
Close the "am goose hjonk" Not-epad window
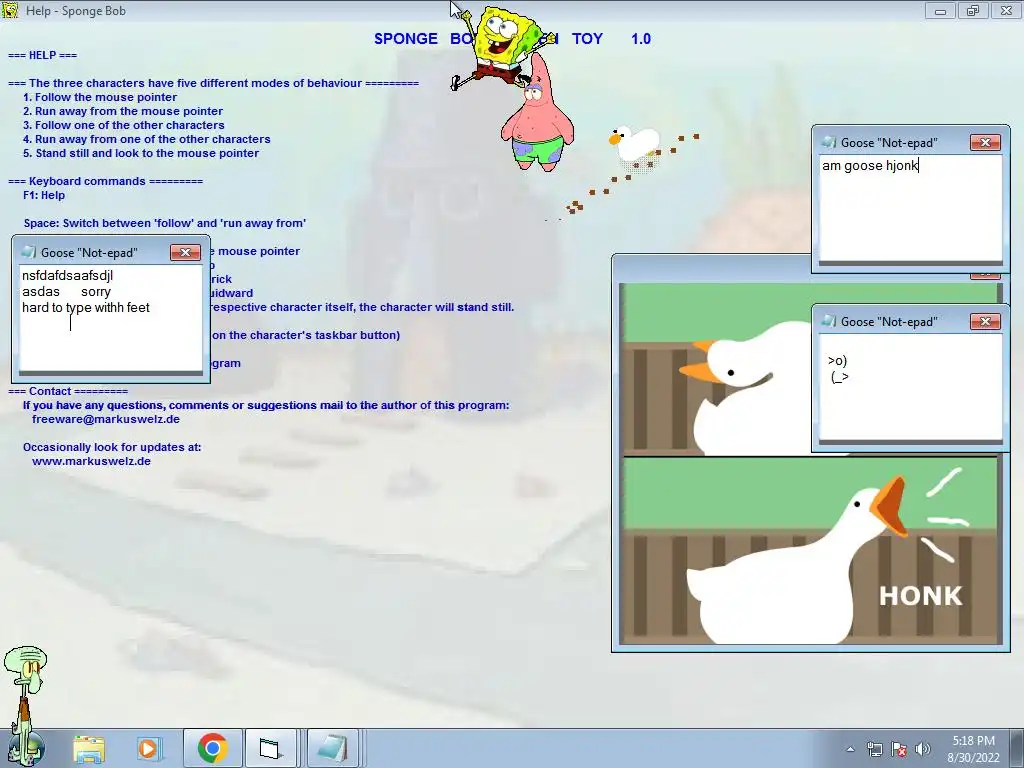coord(985,142)
